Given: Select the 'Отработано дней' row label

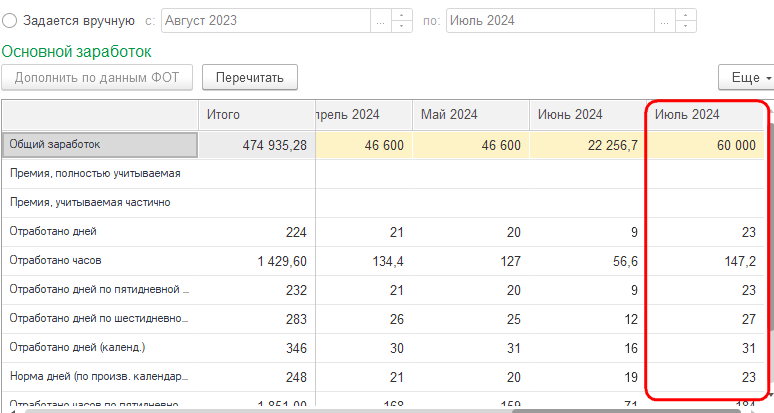Looking at the screenshot, I should (100, 231).
